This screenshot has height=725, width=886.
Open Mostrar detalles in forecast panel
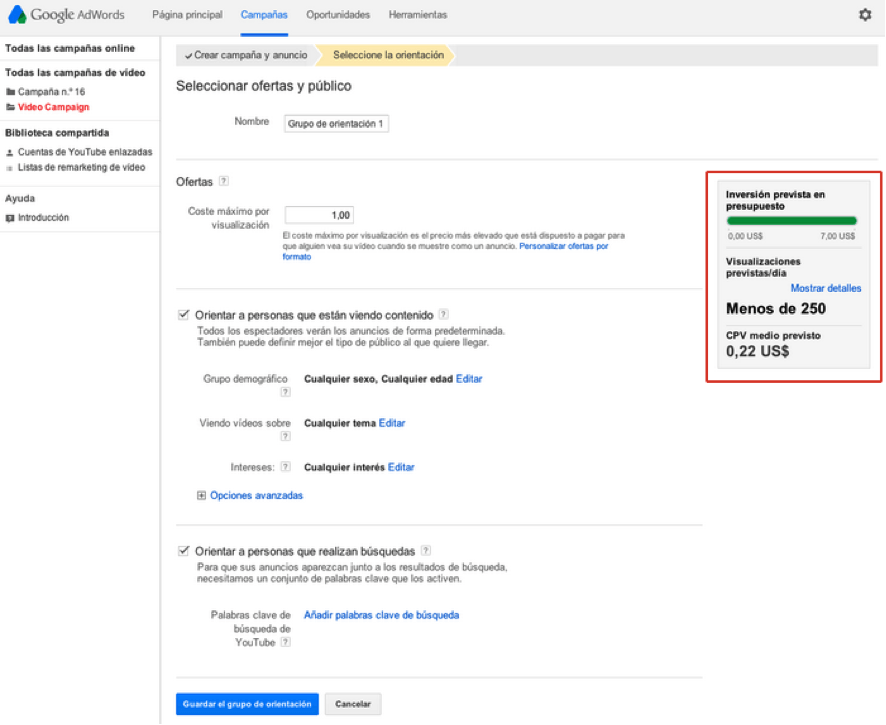tap(825, 288)
